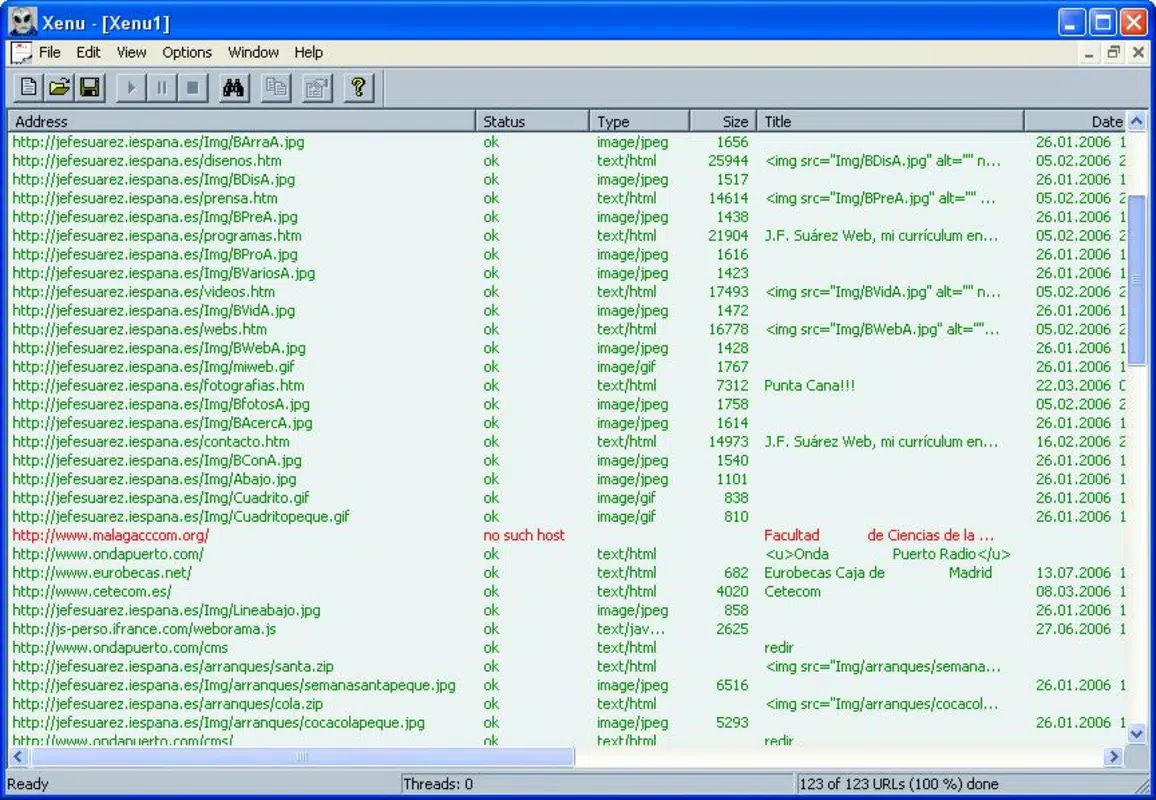Select the contacto.htm address row
The width and height of the screenshot is (1156, 800).
tap(150, 442)
